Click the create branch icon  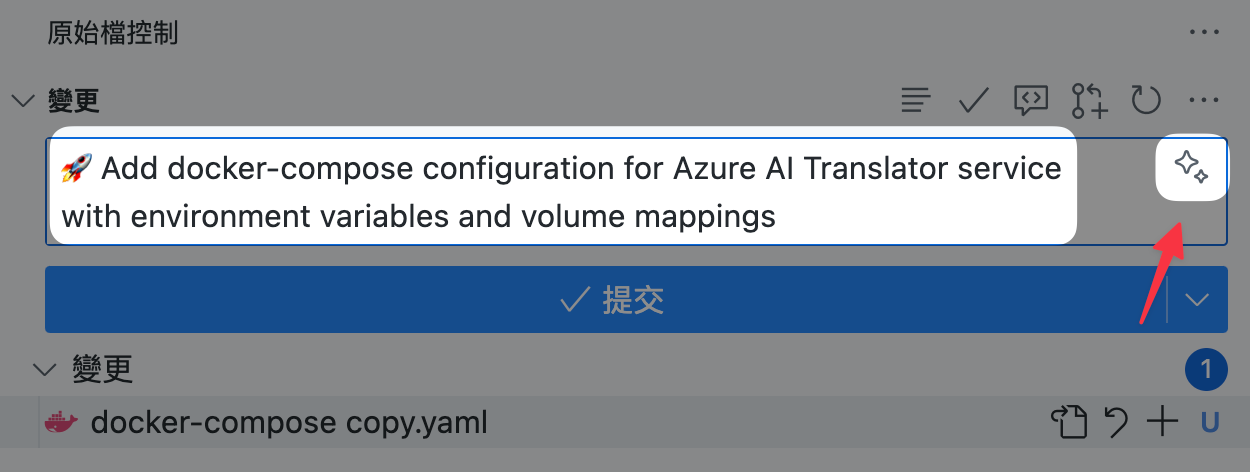pos(1089,100)
